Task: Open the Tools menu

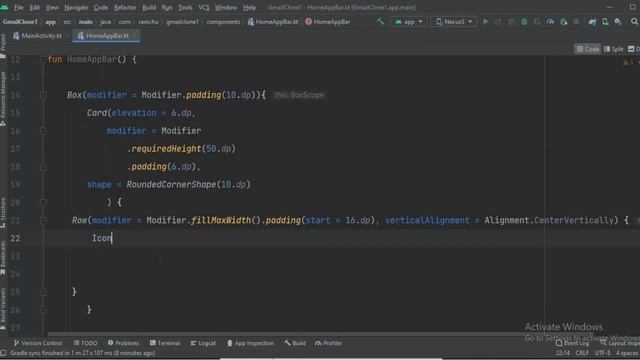Action: pyautogui.click(x=185, y=7)
